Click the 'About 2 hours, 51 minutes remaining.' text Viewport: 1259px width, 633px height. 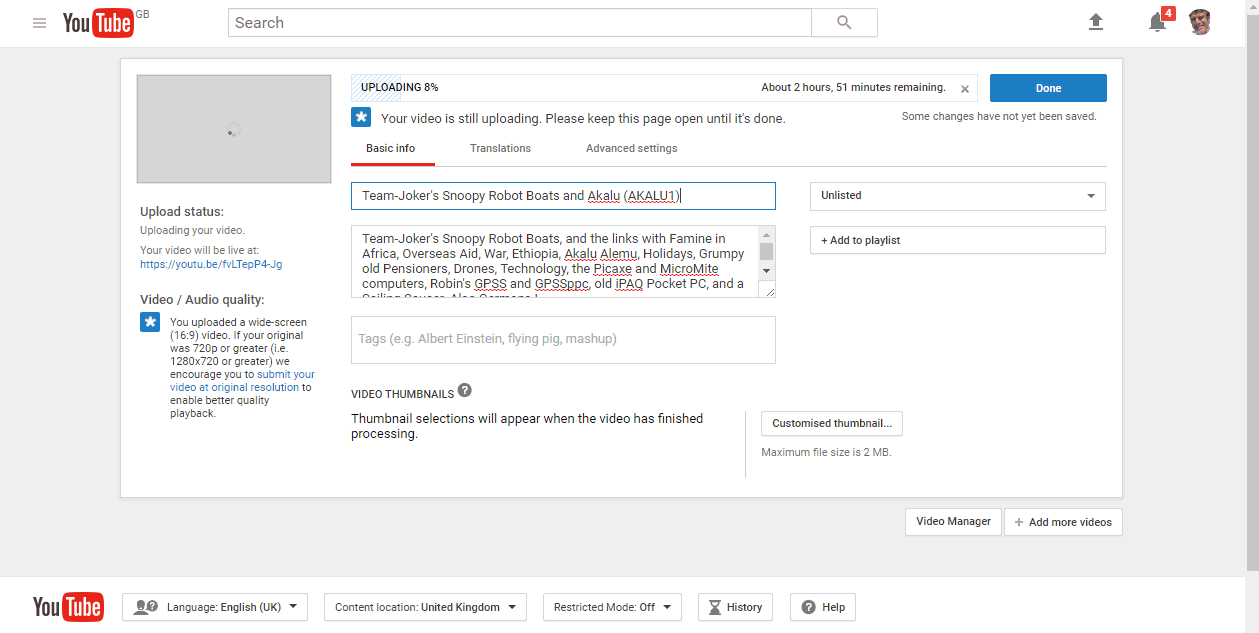(x=853, y=88)
